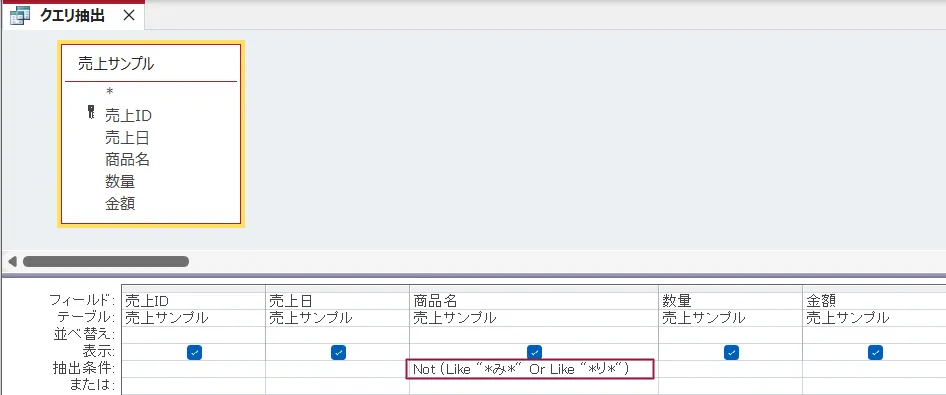The height and width of the screenshot is (395, 946).
Task: Select 商品名 in the field list
Action: [x=127, y=160]
